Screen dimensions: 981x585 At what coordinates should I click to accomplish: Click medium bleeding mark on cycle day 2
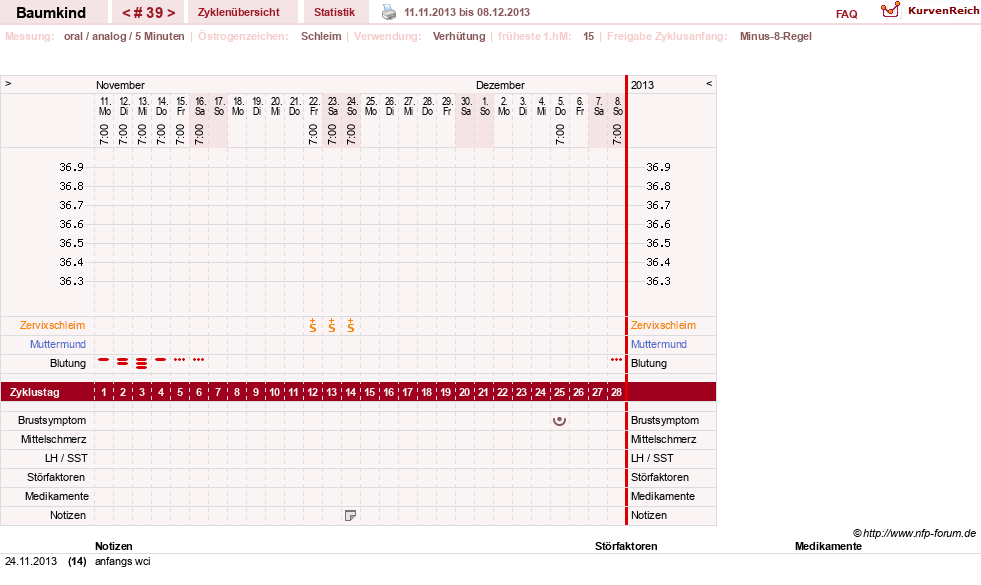point(123,362)
